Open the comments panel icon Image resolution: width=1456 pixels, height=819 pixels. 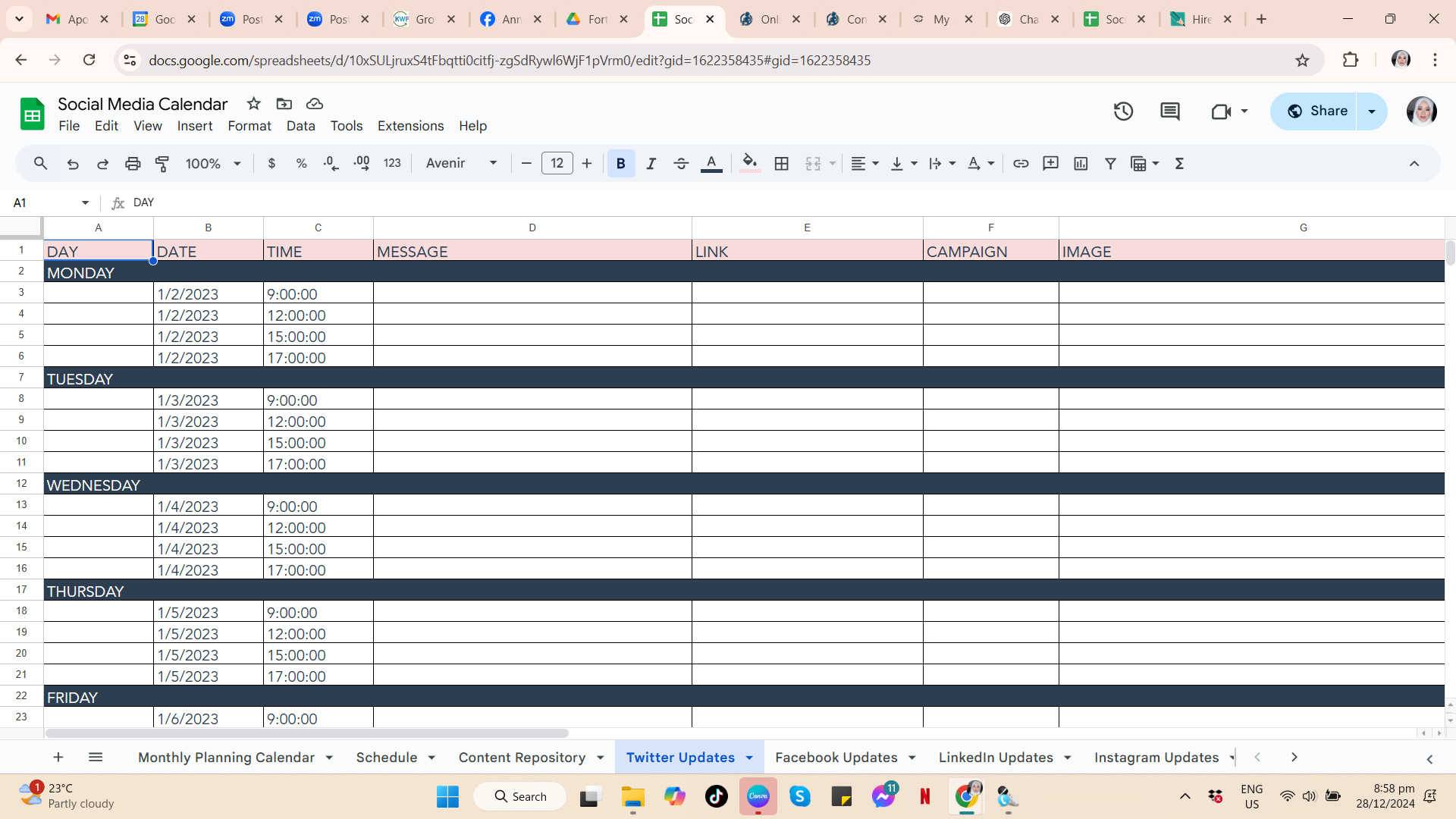pyautogui.click(x=1169, y=111)
